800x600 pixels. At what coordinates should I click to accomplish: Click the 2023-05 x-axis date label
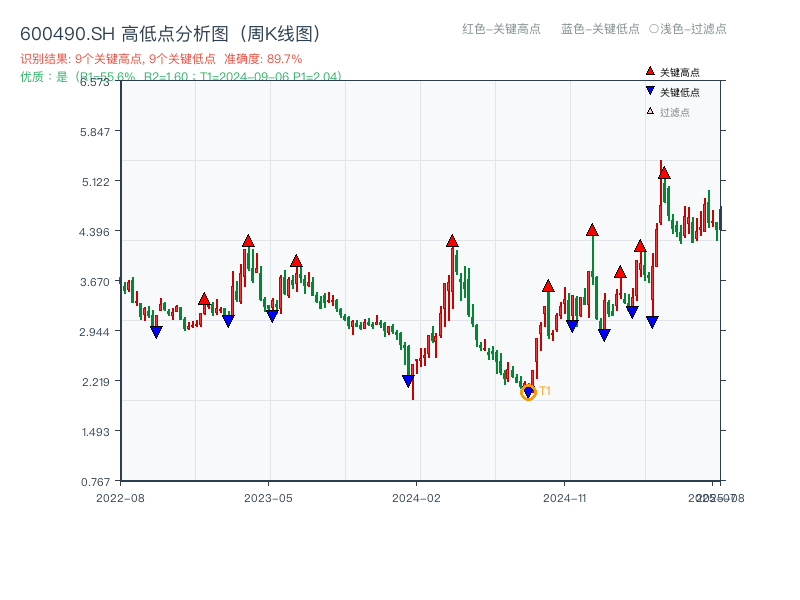pyautogui.click(x=268, y=498)
